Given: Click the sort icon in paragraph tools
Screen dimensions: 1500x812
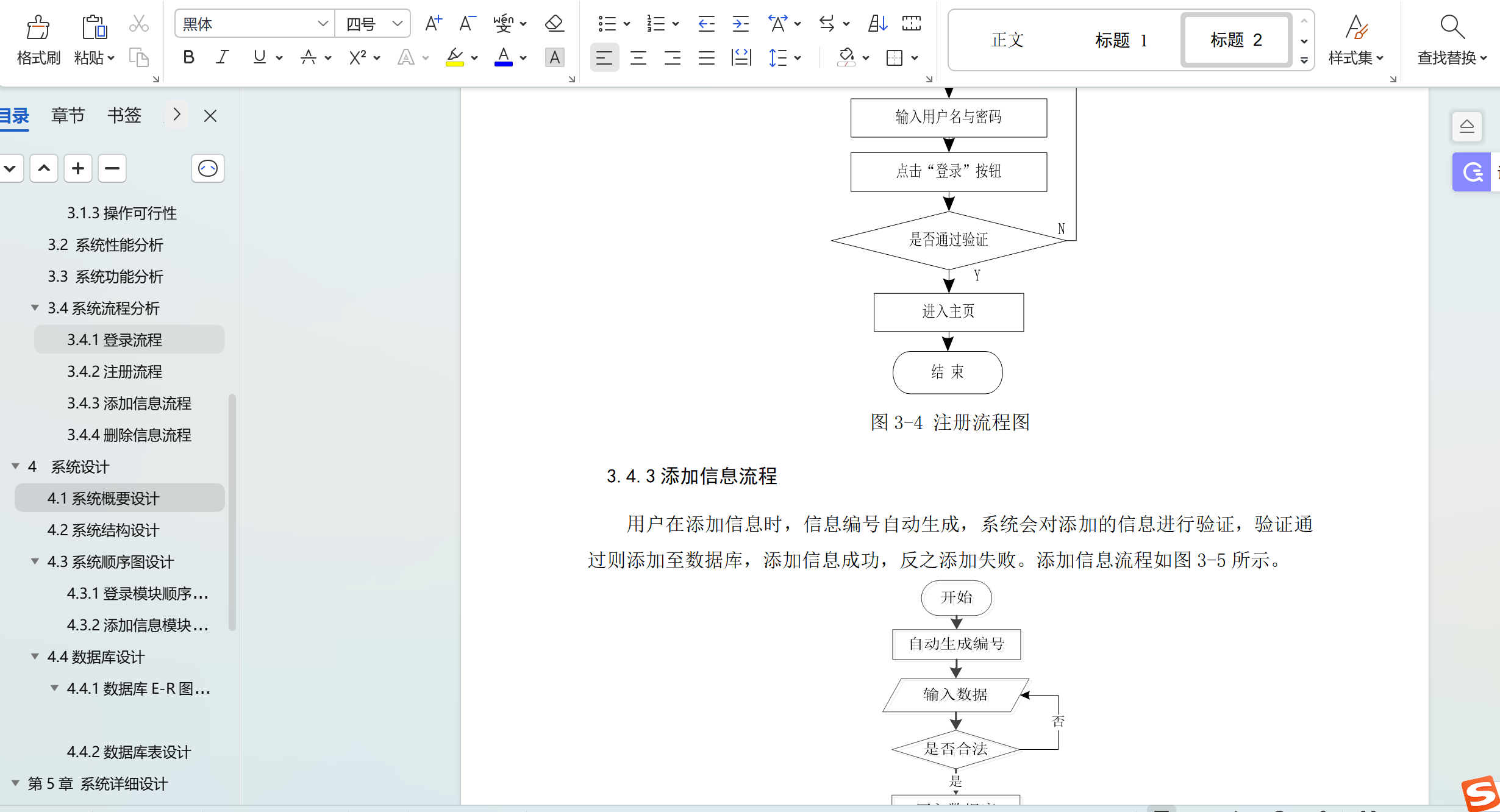Looking at the screenshot, I should coord(877,24).
